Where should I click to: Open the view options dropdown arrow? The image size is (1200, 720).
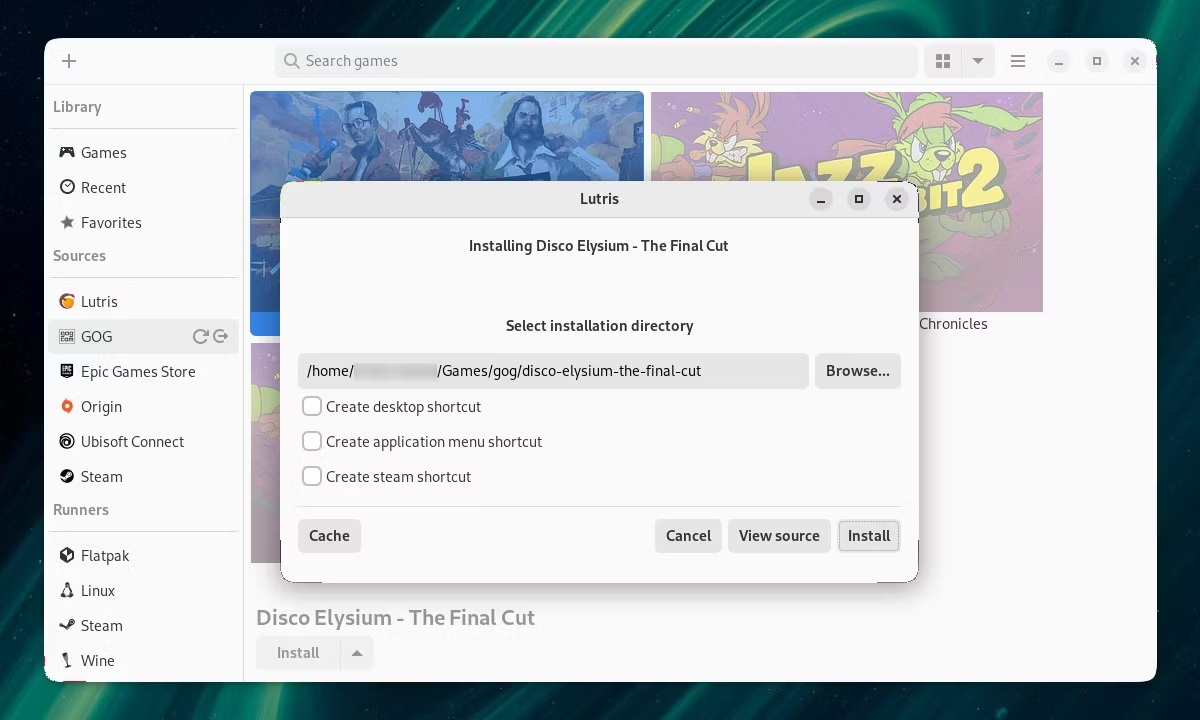[x=978, y=61]
